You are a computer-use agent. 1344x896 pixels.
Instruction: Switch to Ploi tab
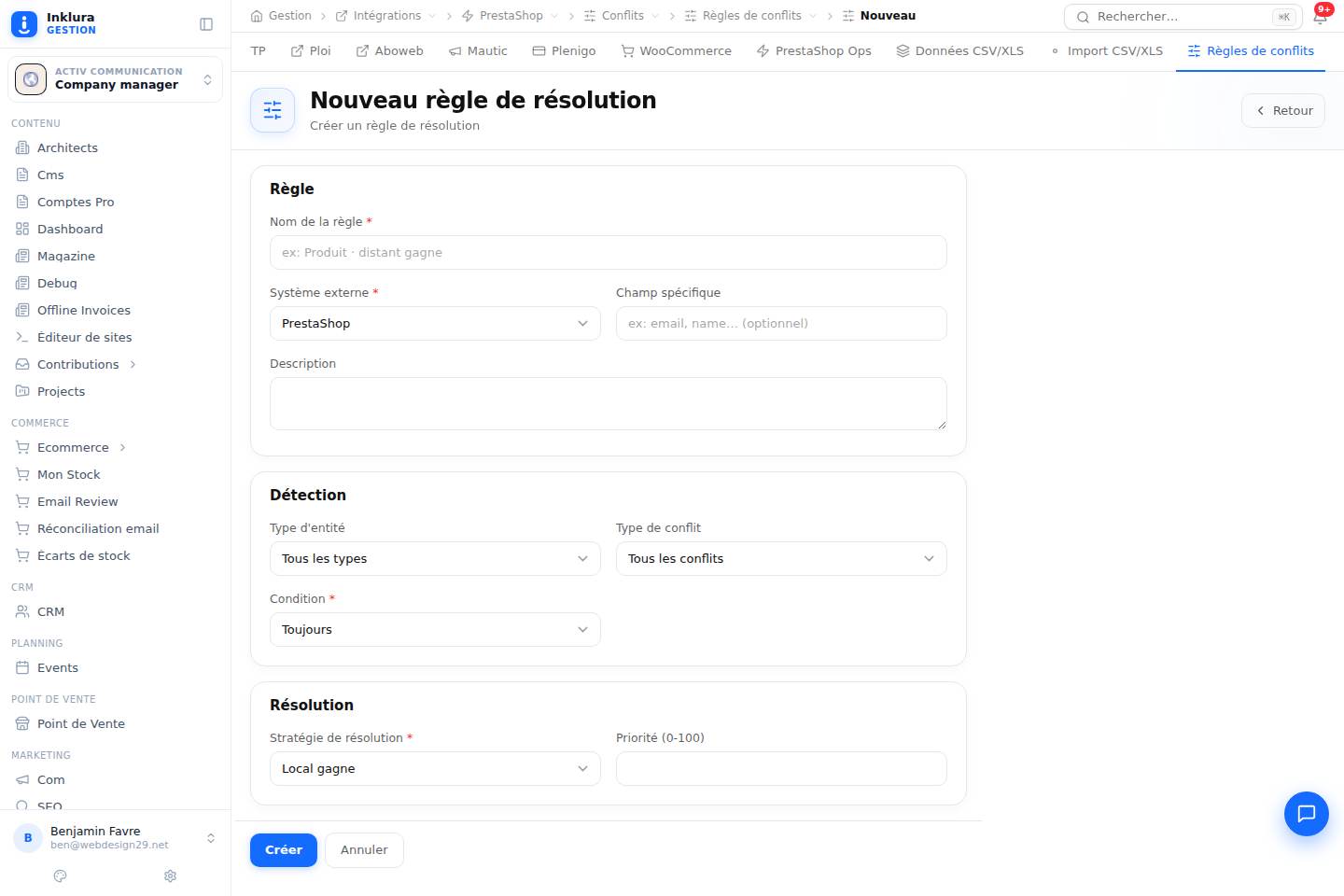[x=311, y=51]
